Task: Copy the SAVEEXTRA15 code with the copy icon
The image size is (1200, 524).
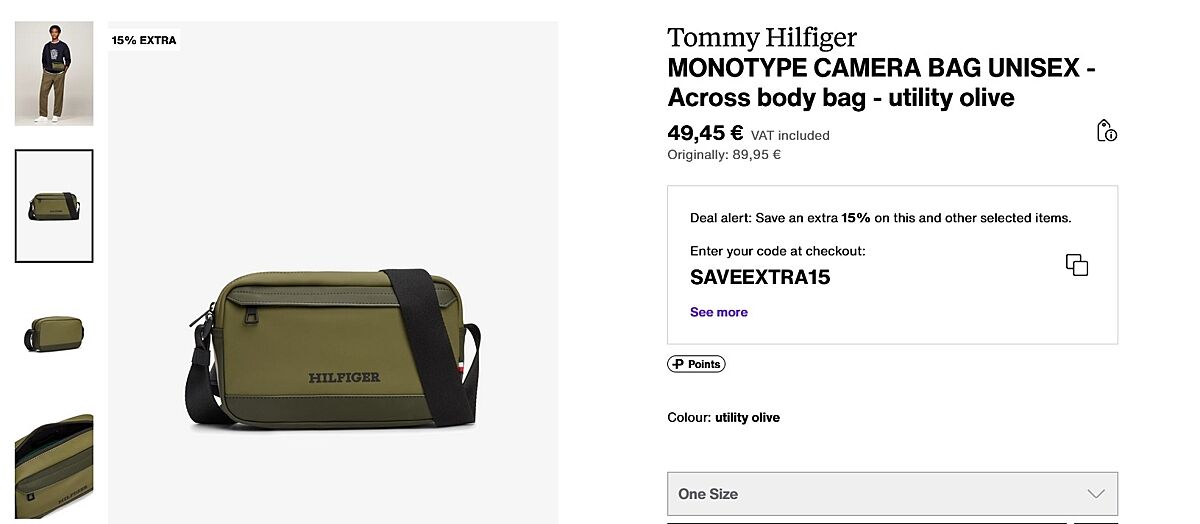Action: (x=1076, y=265)
